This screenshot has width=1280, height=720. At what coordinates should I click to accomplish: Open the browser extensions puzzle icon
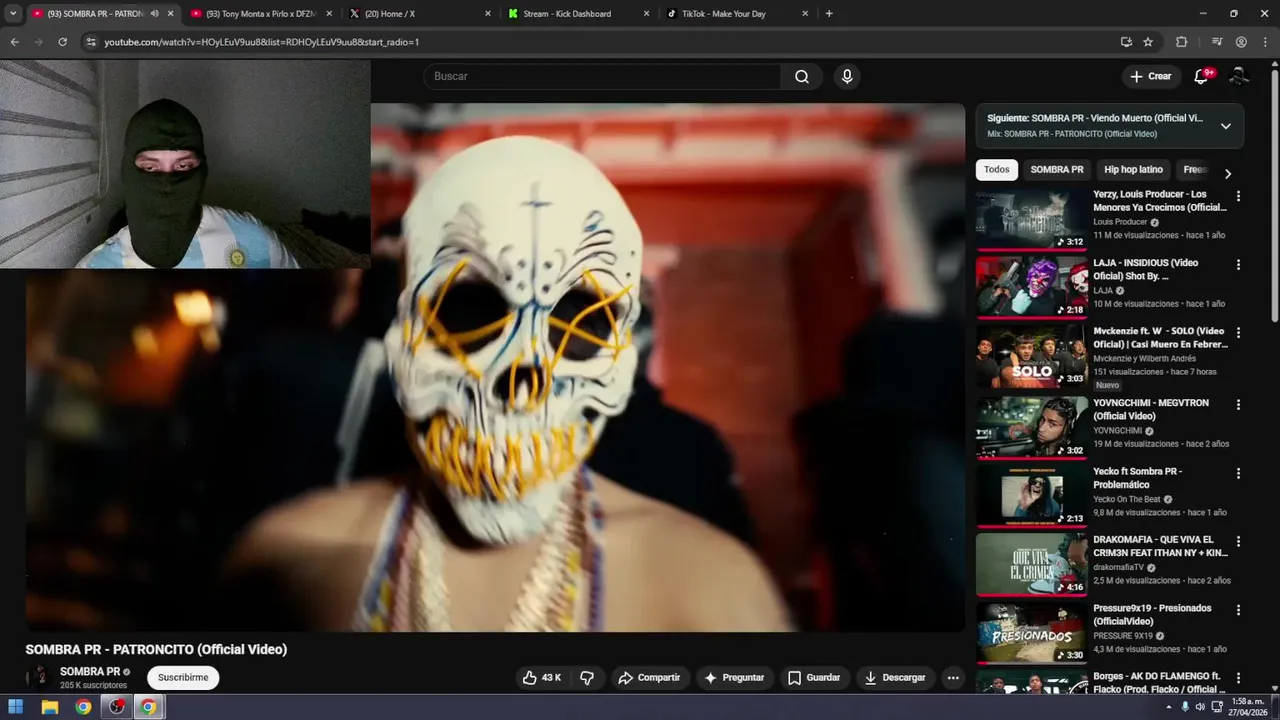1181,42
